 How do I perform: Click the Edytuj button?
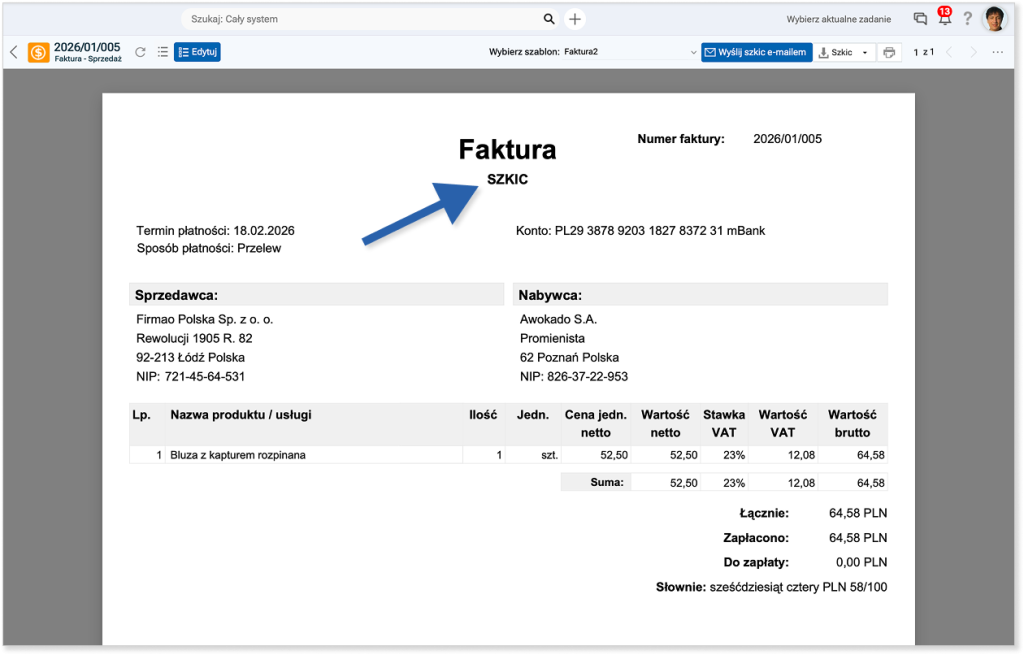[197, 52]
